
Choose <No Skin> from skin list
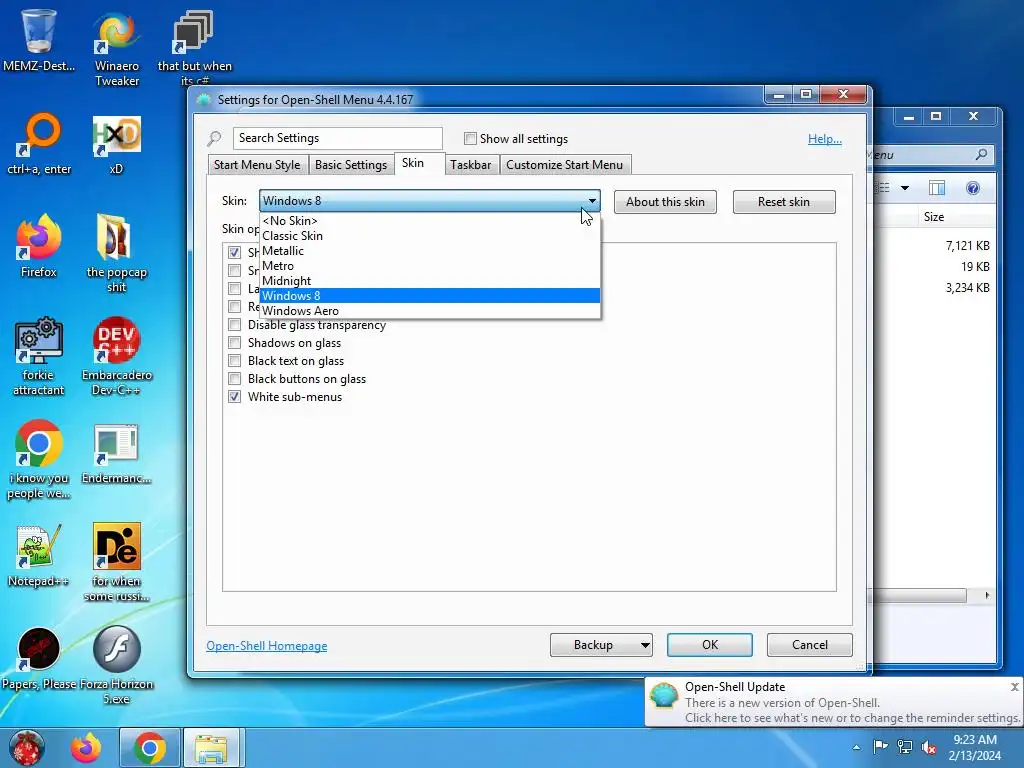point(430,221)
